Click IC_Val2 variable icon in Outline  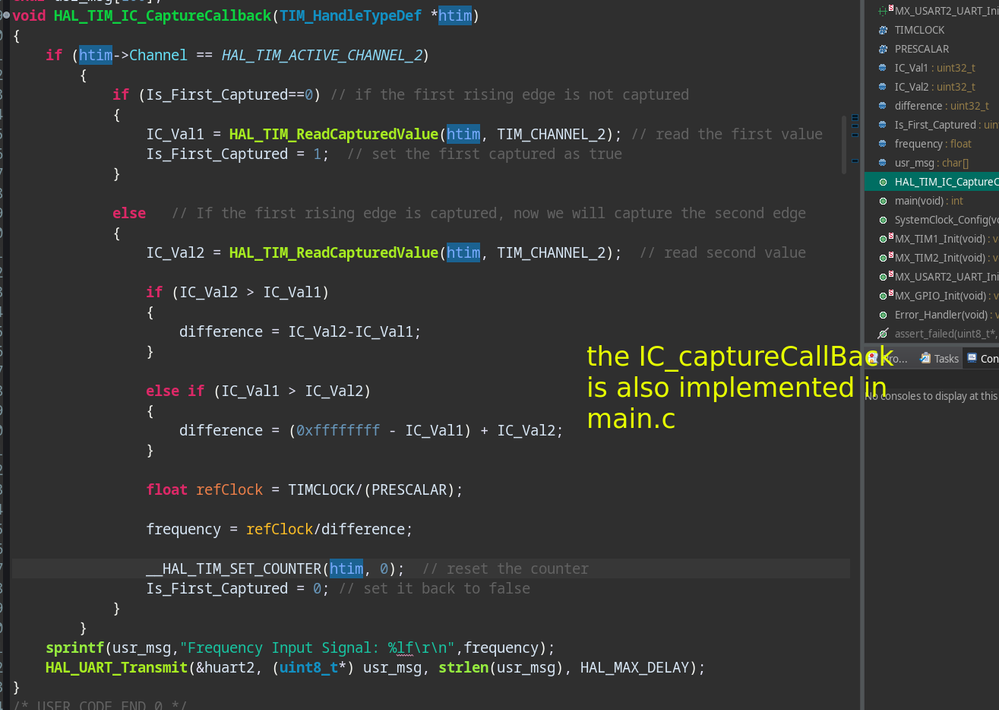point(883,87)
